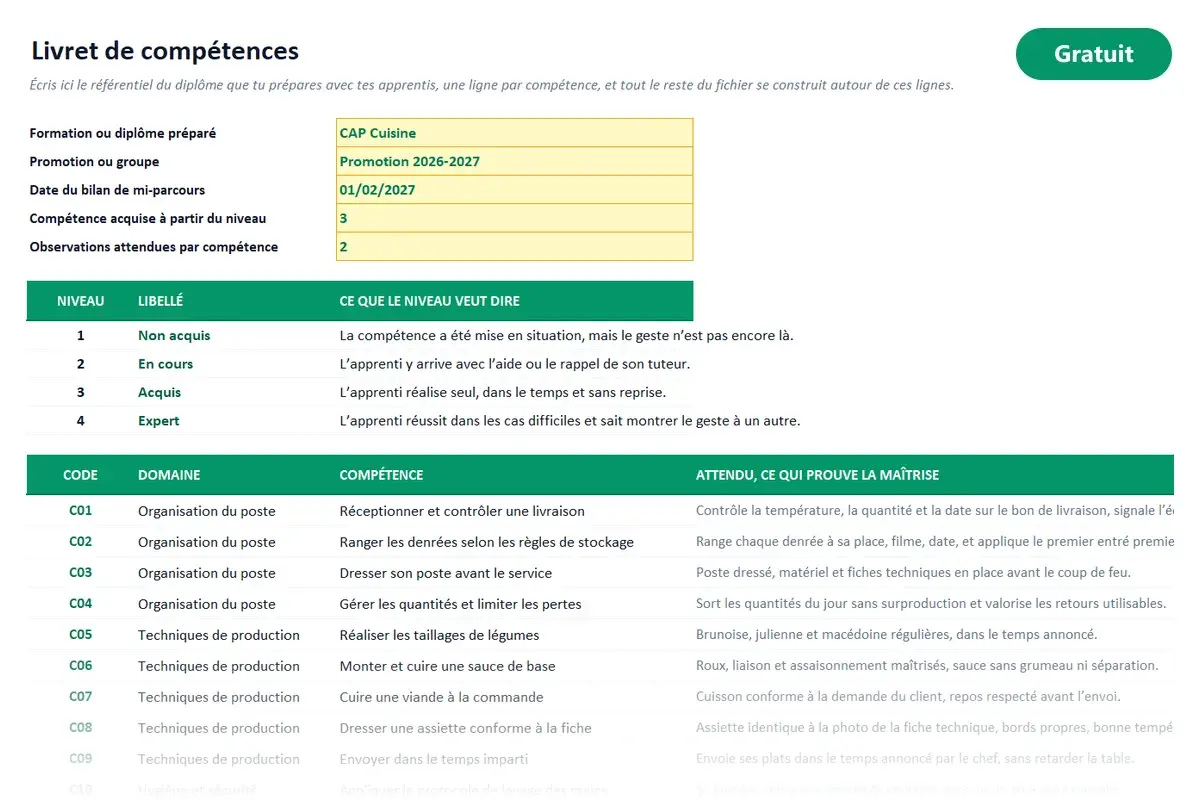Click the description of level Expert

click(570, 421)
